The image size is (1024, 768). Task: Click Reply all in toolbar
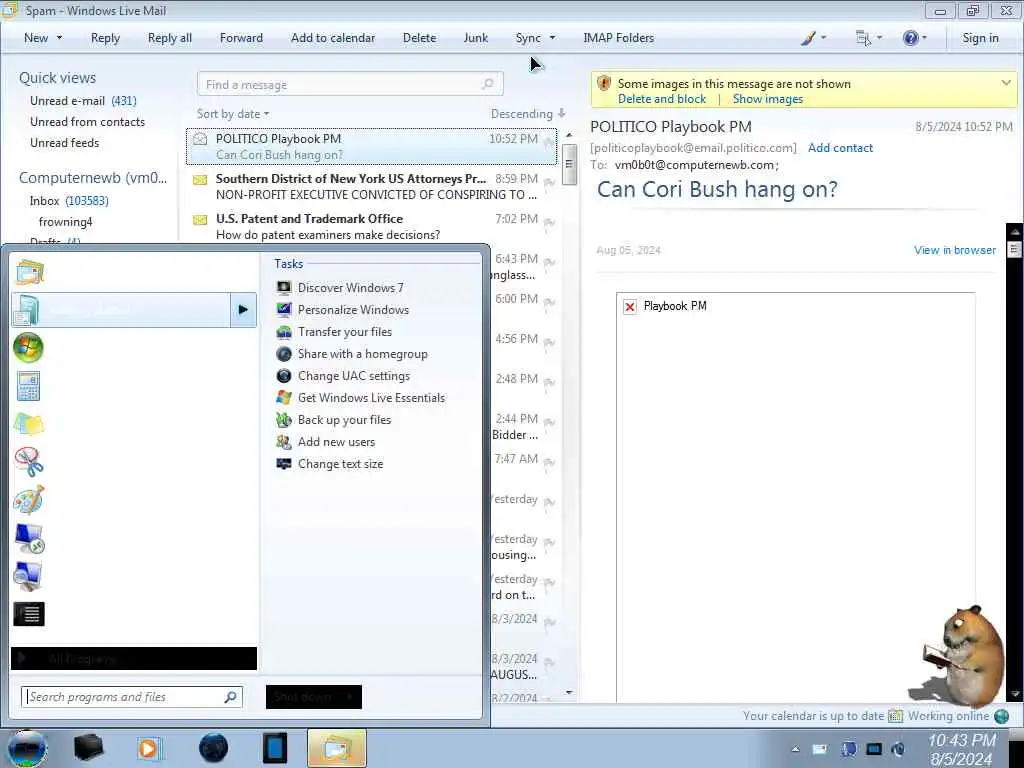(x=170, y=38)
